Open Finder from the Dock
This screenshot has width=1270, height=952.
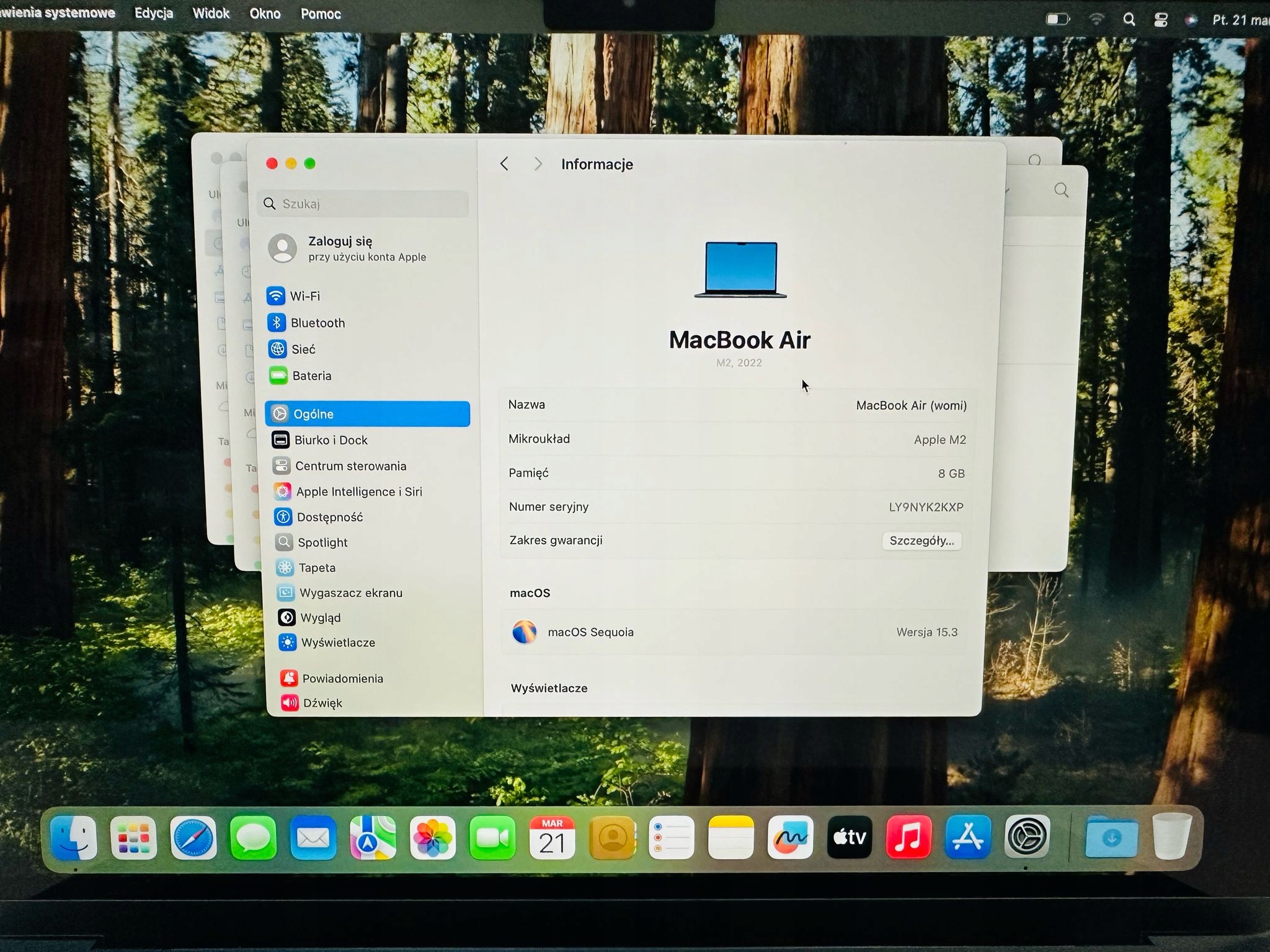[74, 837]
